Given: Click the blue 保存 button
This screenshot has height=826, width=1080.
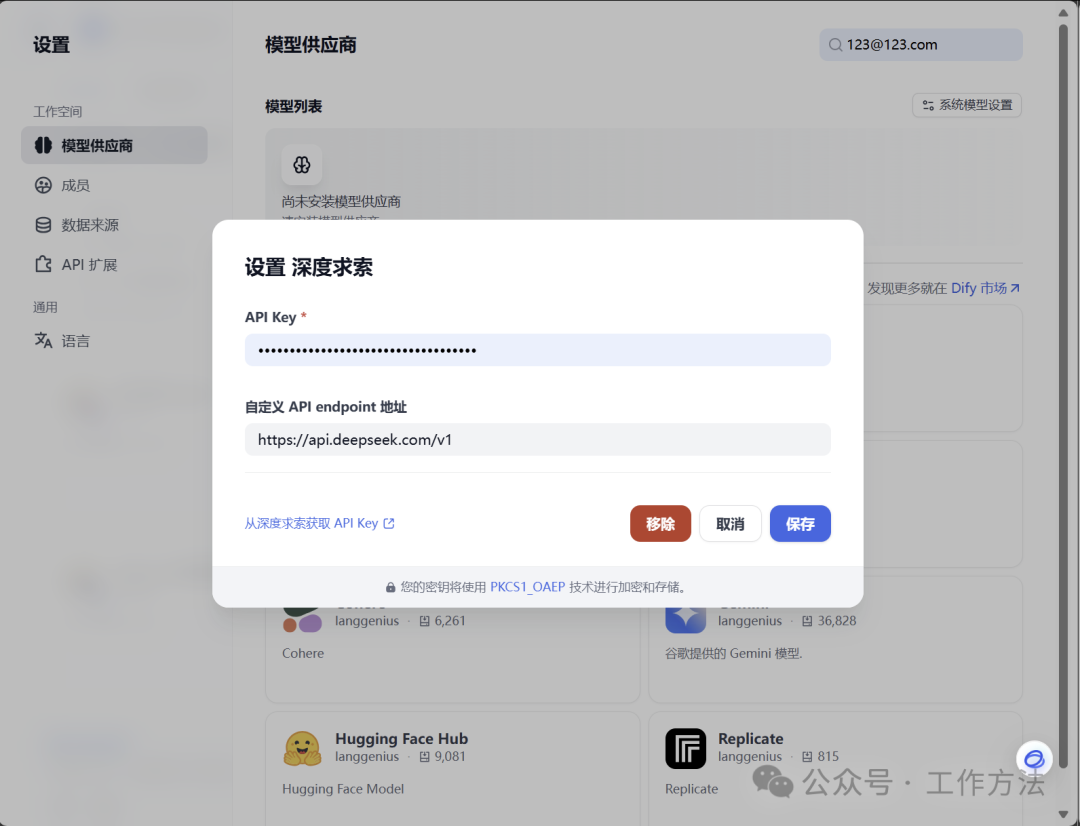Looking at the screenshot, I should pos(800,524).
